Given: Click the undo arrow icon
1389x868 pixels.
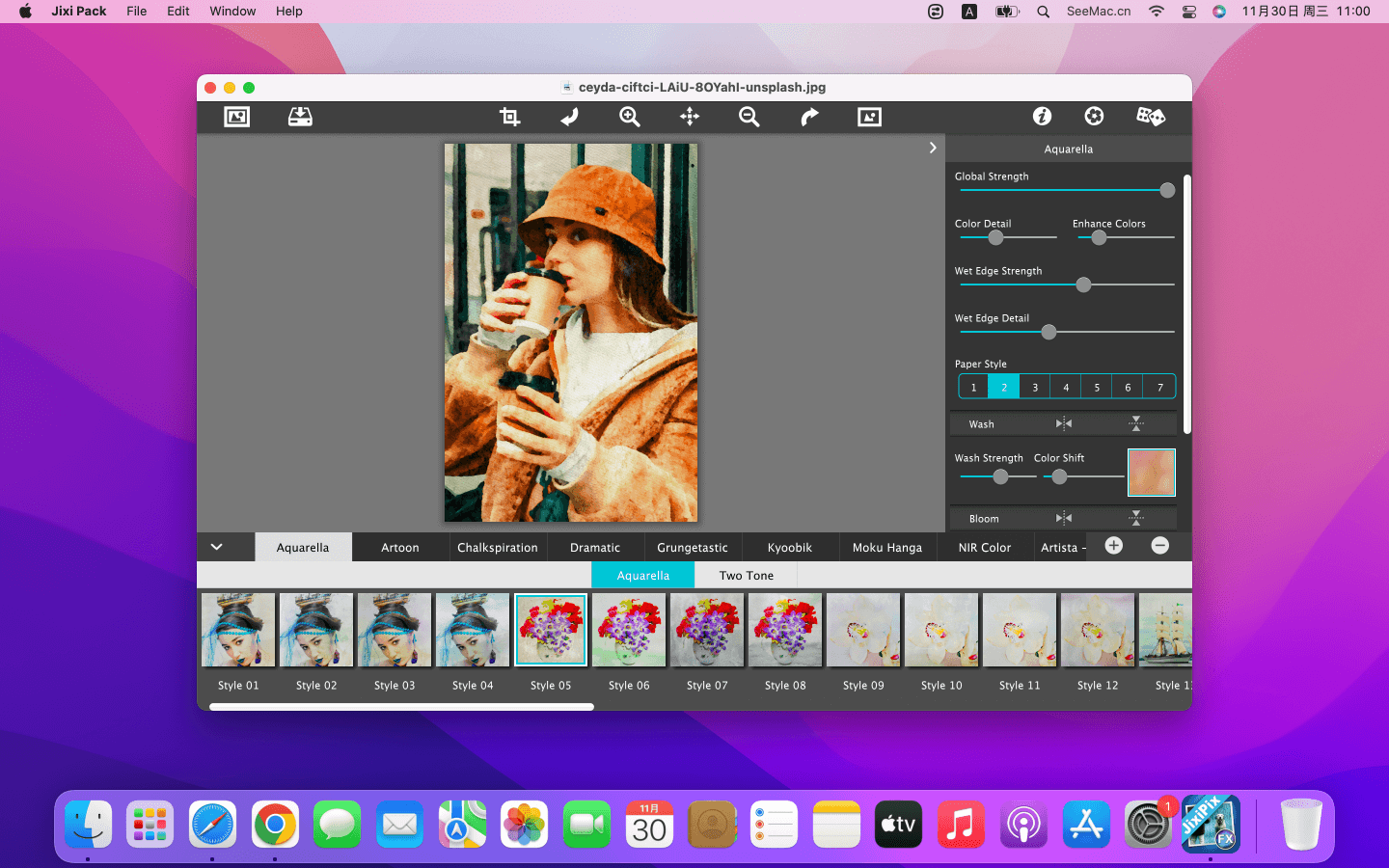Looking at the screenshot, I should pyautogui.click(x=570, y=117).
